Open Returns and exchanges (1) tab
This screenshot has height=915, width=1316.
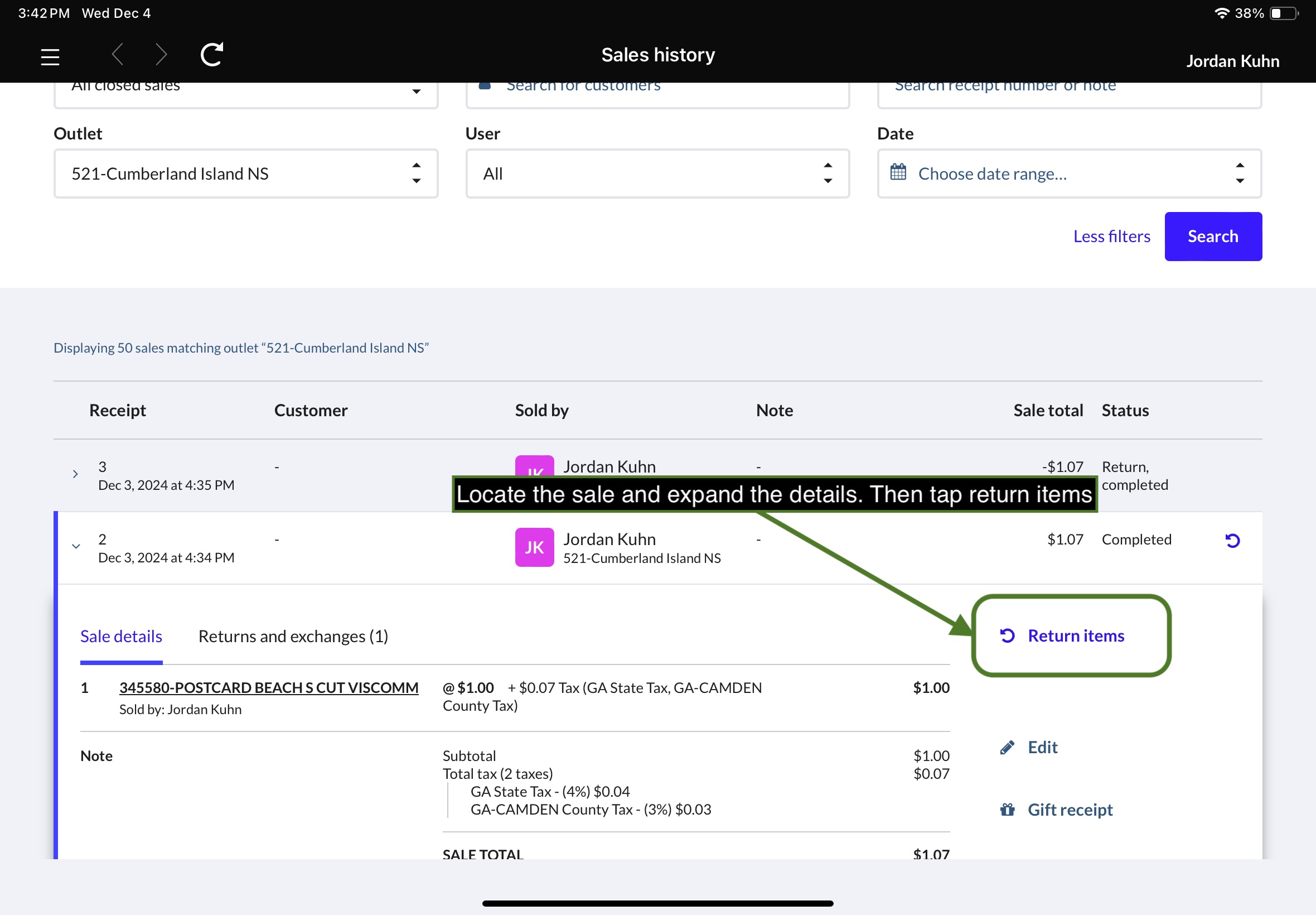point(293,637)
